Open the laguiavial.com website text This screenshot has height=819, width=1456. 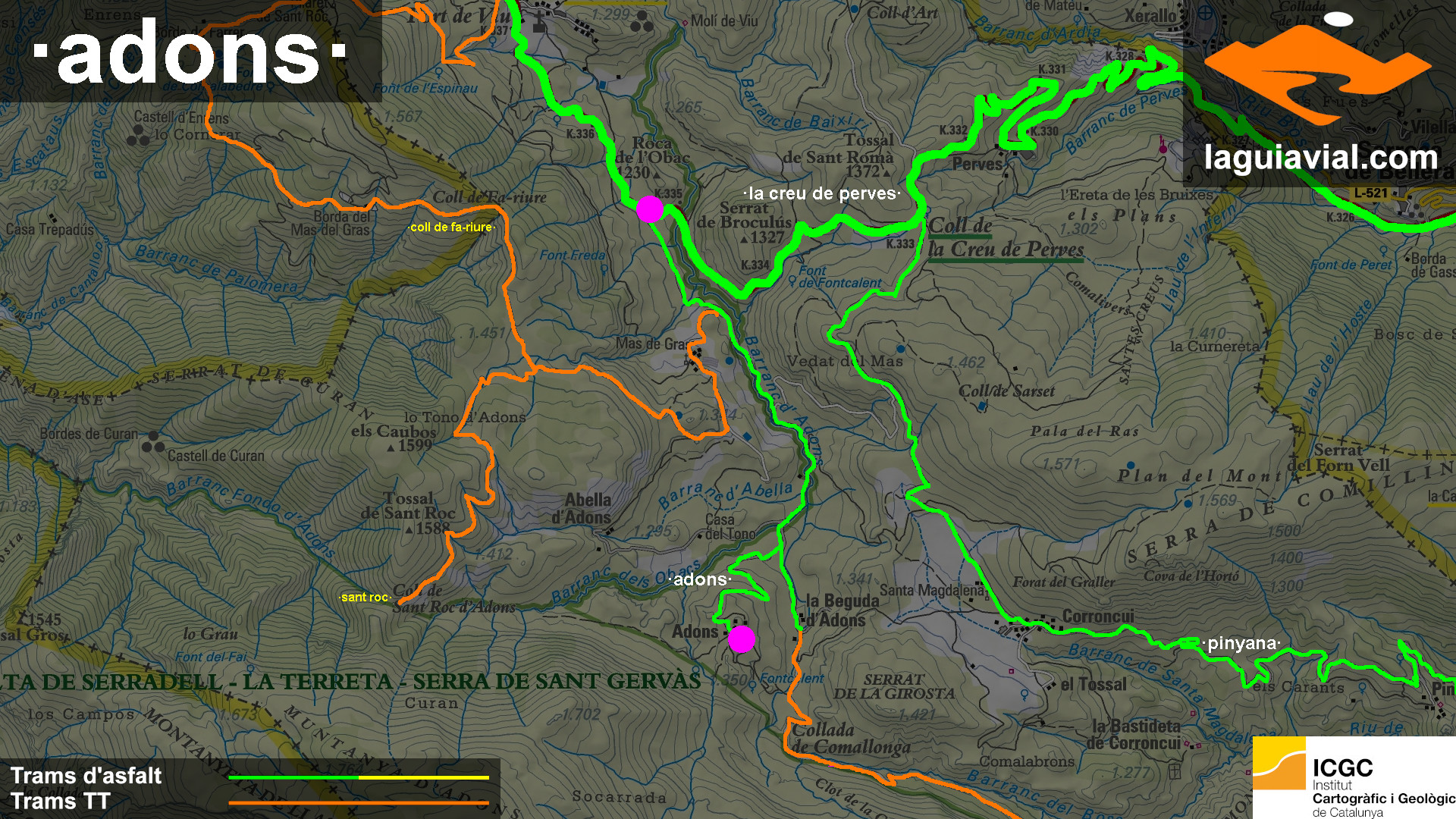point(1320,158)
